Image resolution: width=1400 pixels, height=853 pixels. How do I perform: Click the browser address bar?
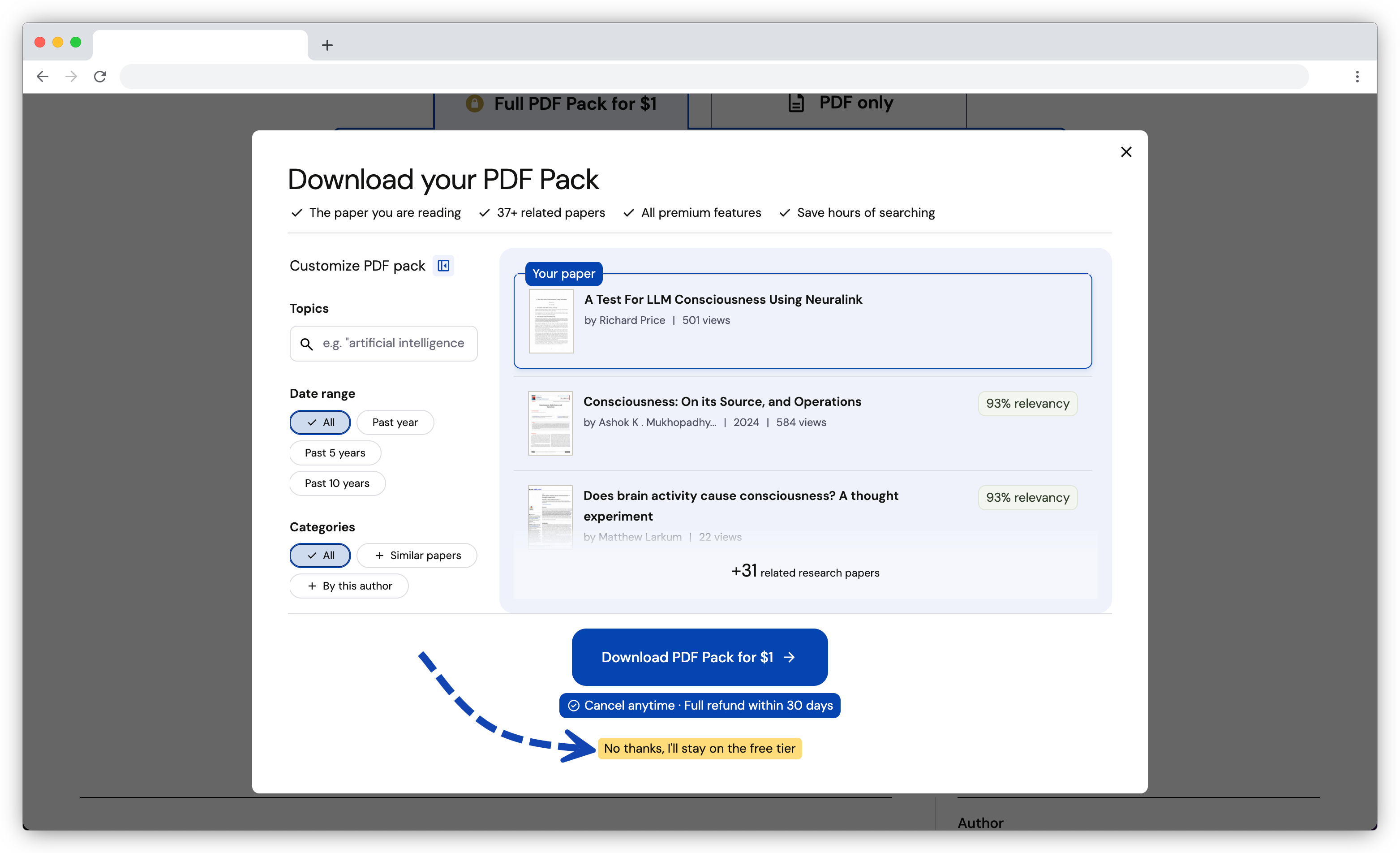click(x=713, y=76)
